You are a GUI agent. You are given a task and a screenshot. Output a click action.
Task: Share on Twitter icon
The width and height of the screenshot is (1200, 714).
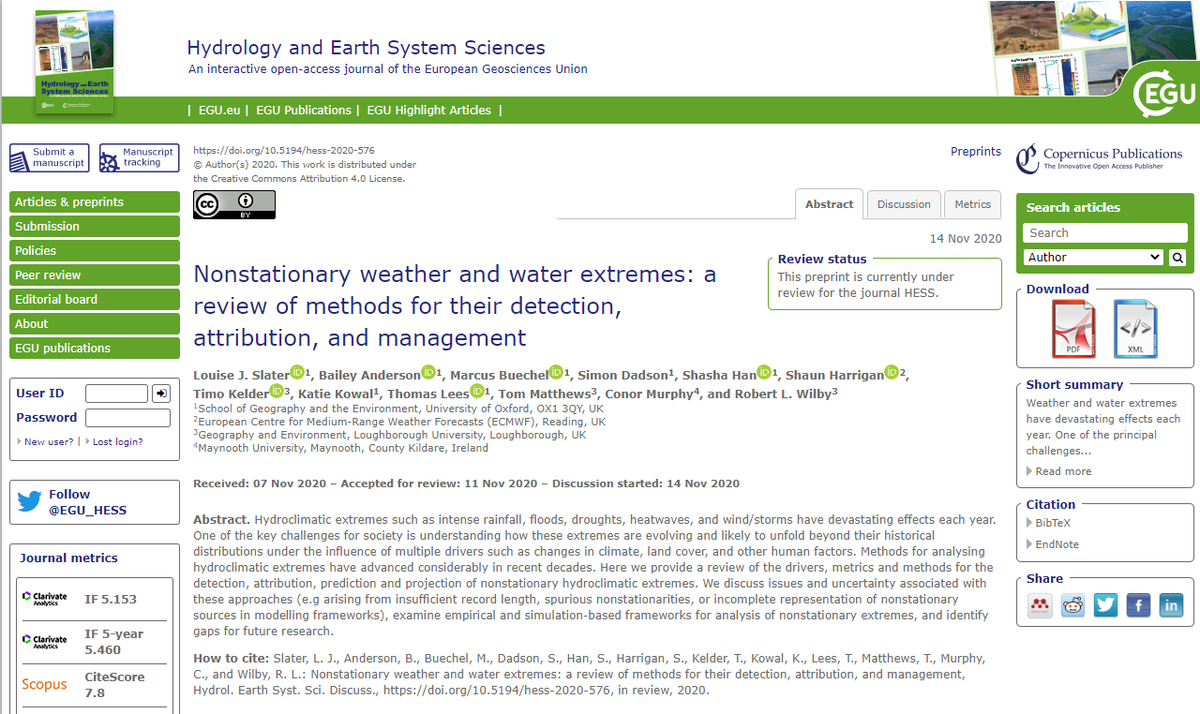[x=1105, y=605]
